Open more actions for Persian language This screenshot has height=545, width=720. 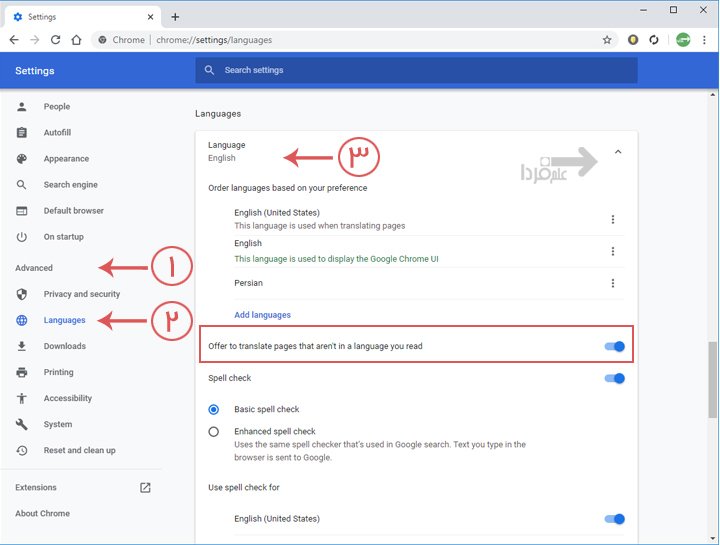tap(613, 284)
